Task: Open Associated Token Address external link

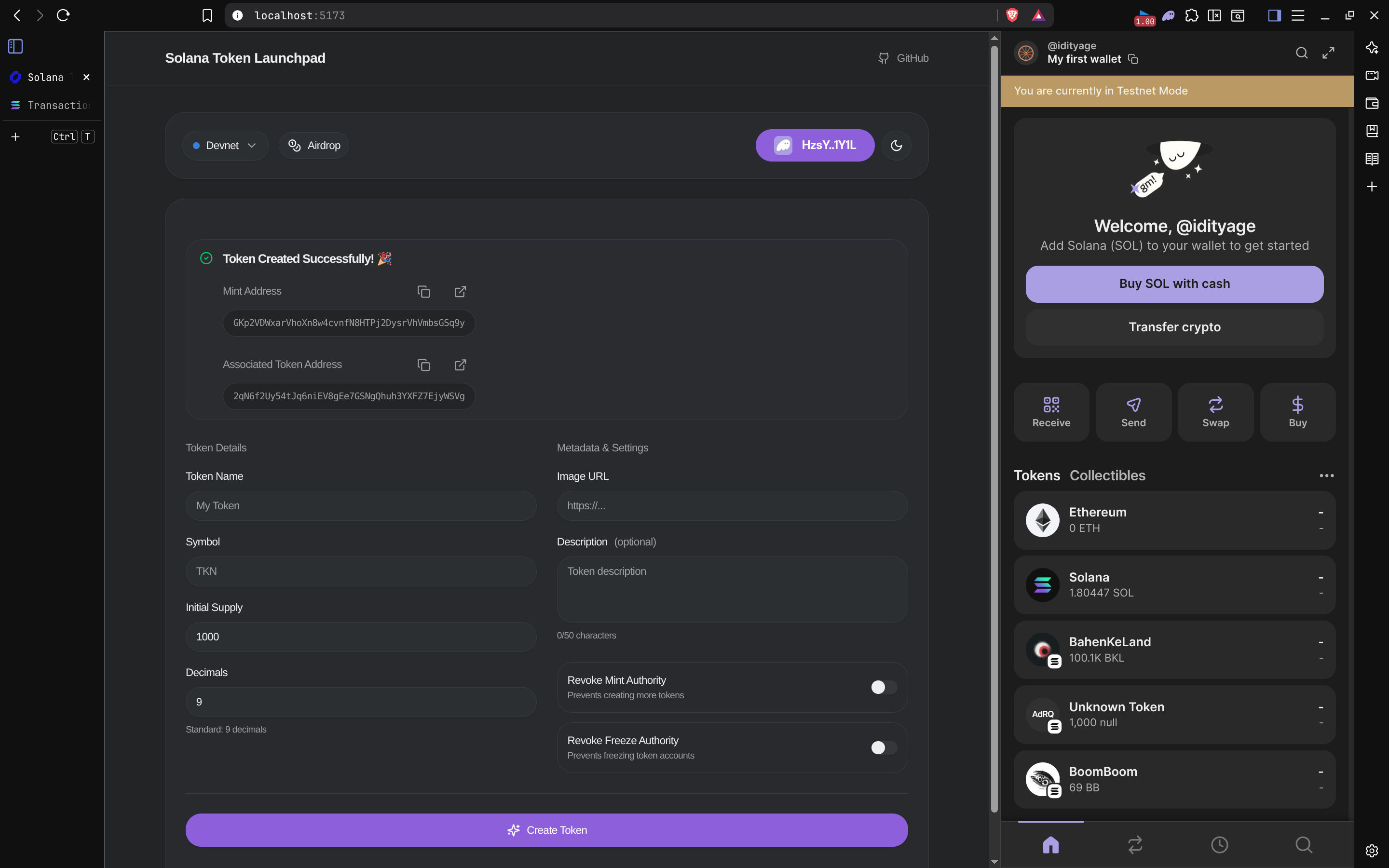Action: 460,365
